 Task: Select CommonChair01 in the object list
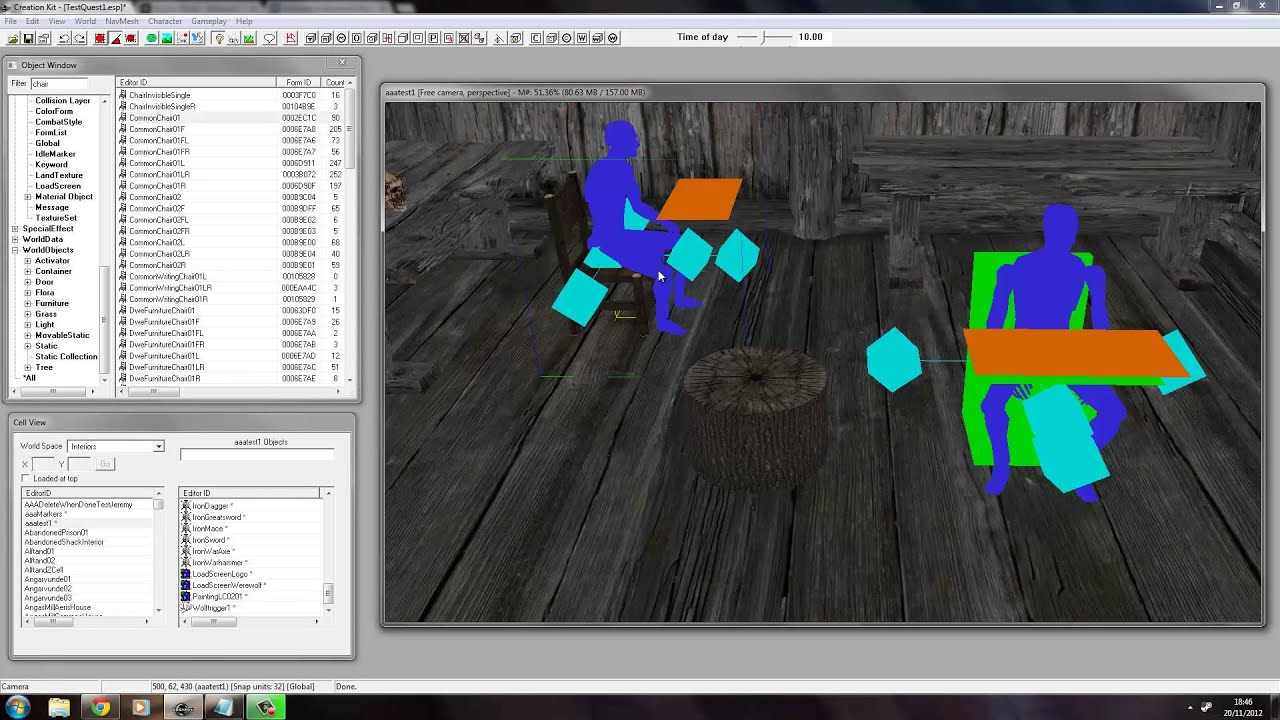pyautogui.click(x=155, y=118)
